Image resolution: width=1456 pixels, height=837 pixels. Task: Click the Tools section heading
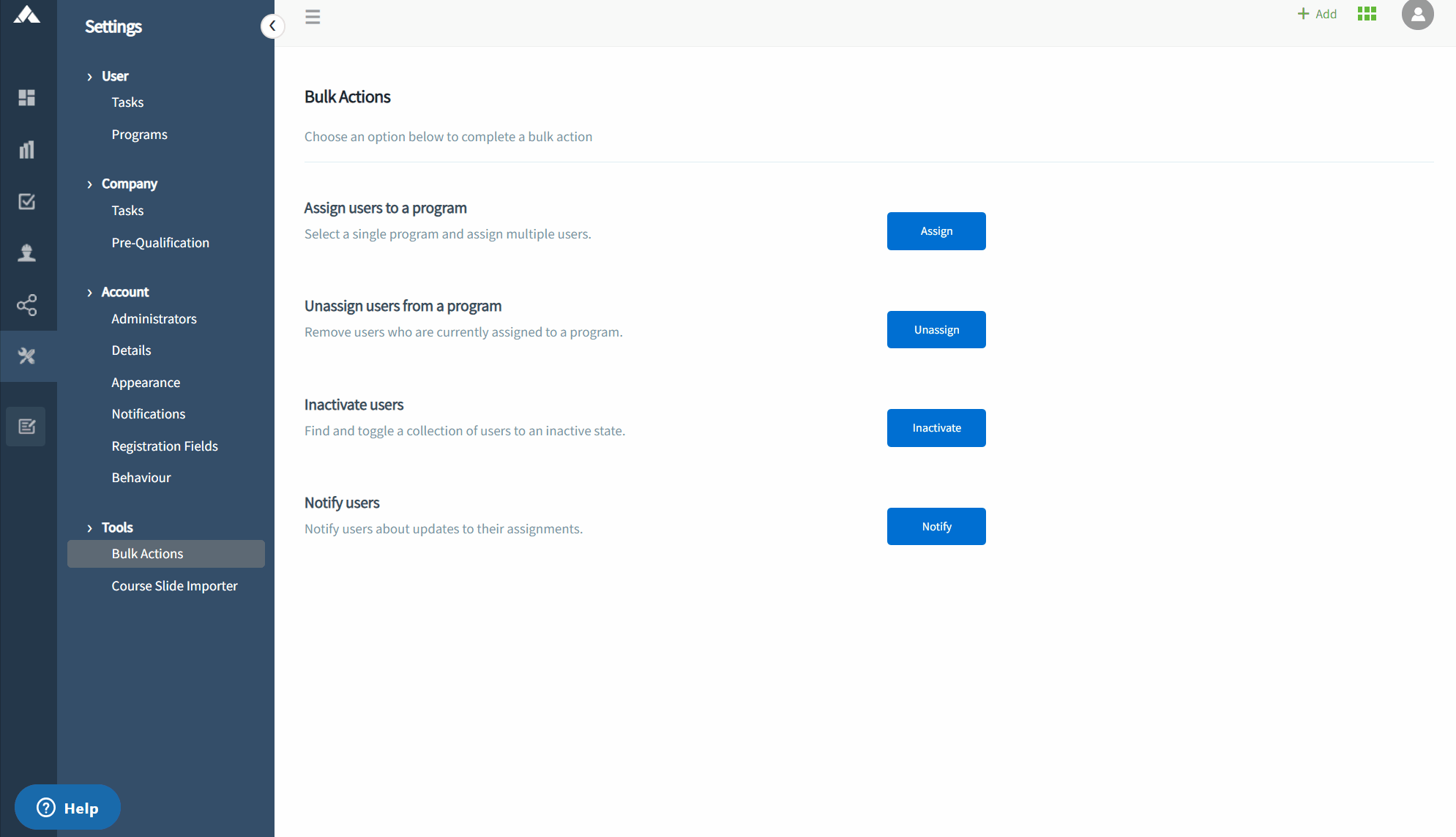click(x=117, y=528)
